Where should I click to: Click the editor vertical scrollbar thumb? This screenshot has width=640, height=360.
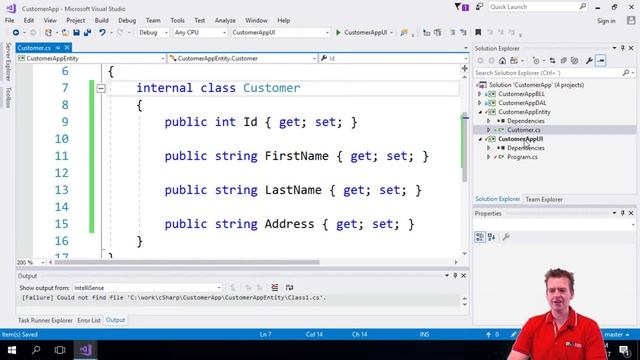click(x=464, y=147)
